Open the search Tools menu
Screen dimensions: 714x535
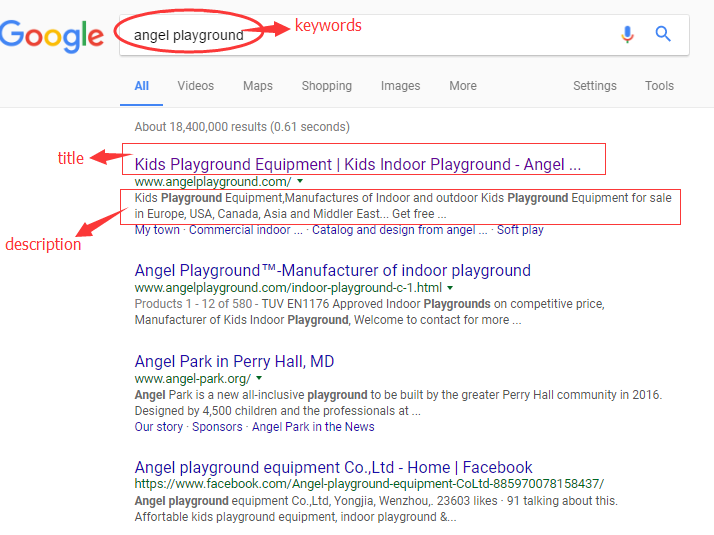click(x=659, y=86)
